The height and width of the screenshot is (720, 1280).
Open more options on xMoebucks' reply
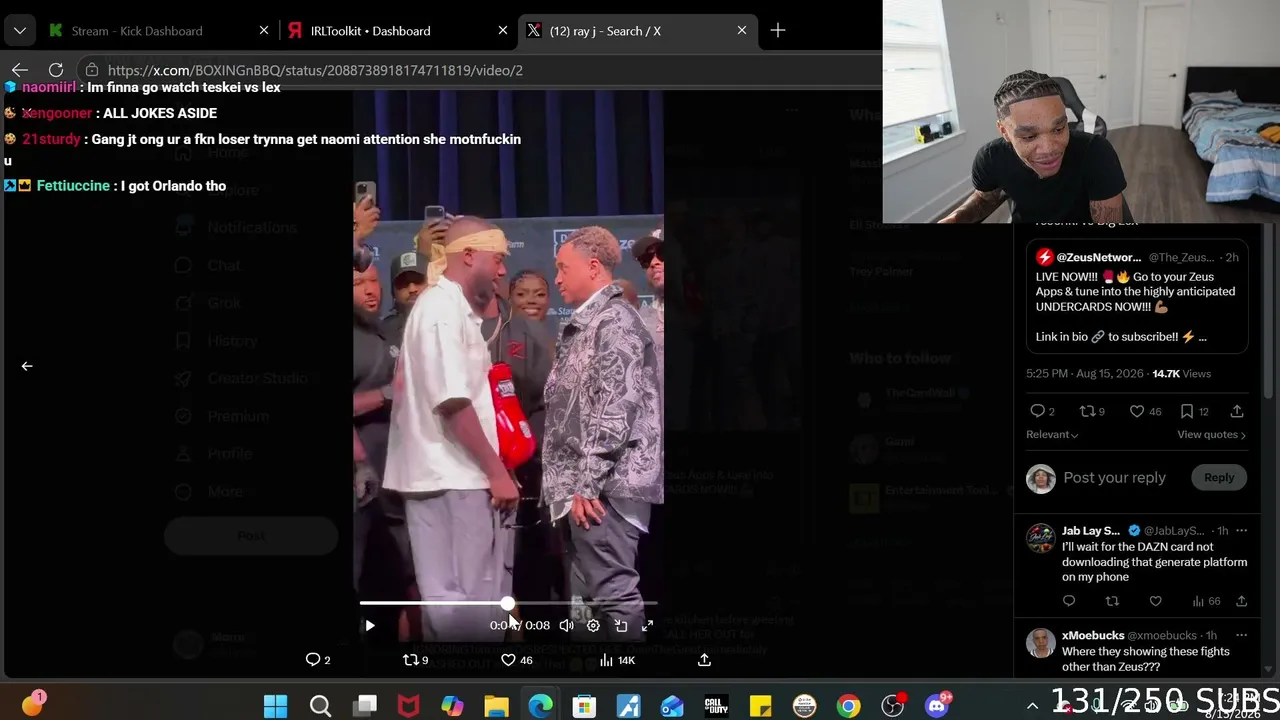click(x=1241, y=636)
